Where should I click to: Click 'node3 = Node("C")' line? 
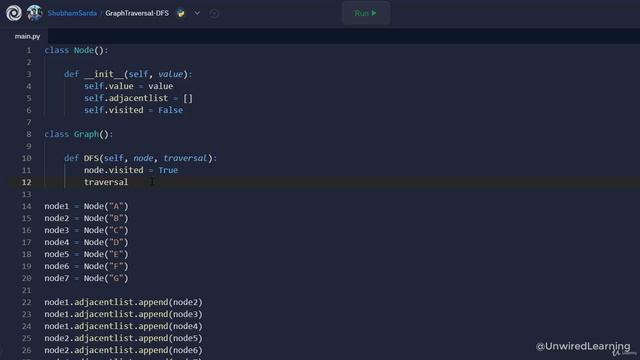(x=86, y=230)
